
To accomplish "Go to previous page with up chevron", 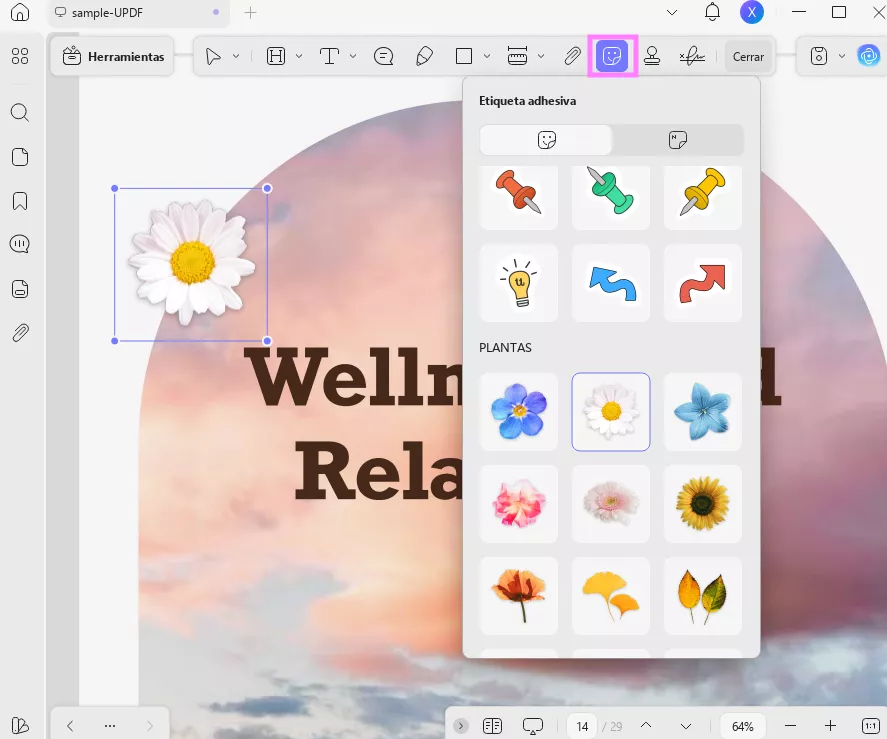I will pos(646,725).
